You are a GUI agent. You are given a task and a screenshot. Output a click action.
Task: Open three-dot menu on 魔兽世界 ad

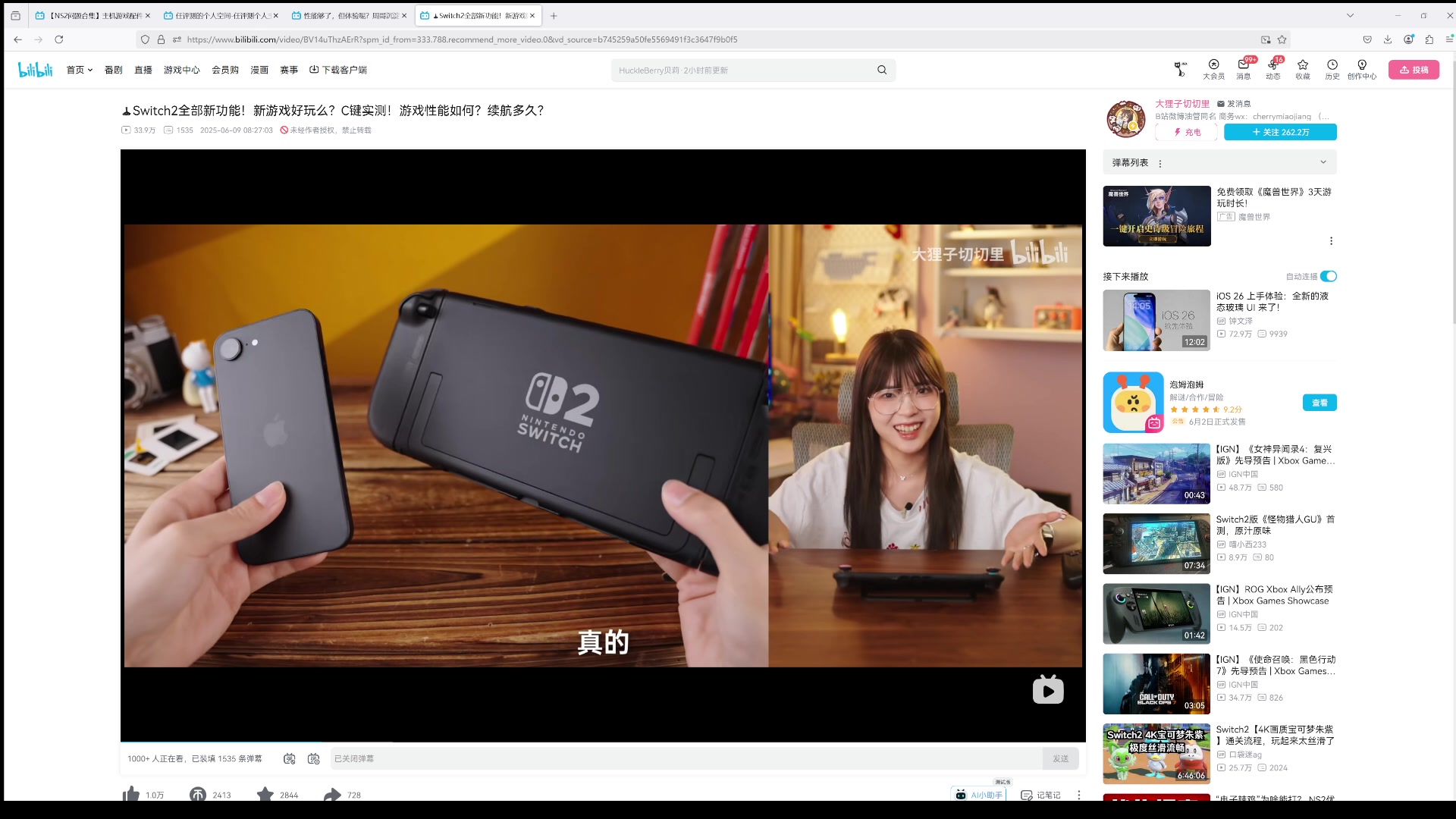point(1331,241)
